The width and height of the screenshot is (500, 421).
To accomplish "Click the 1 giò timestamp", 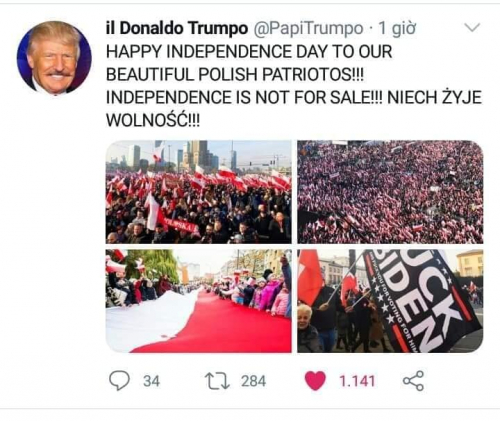I will pyautogui.click(x=397, y=29).
